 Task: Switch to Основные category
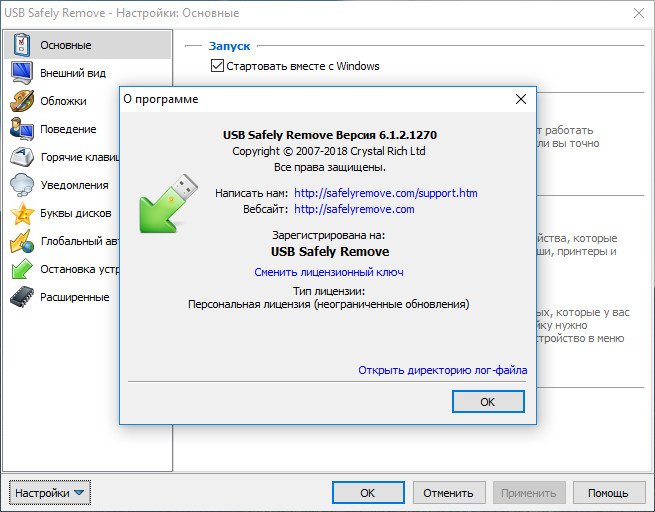click(88, 45)
